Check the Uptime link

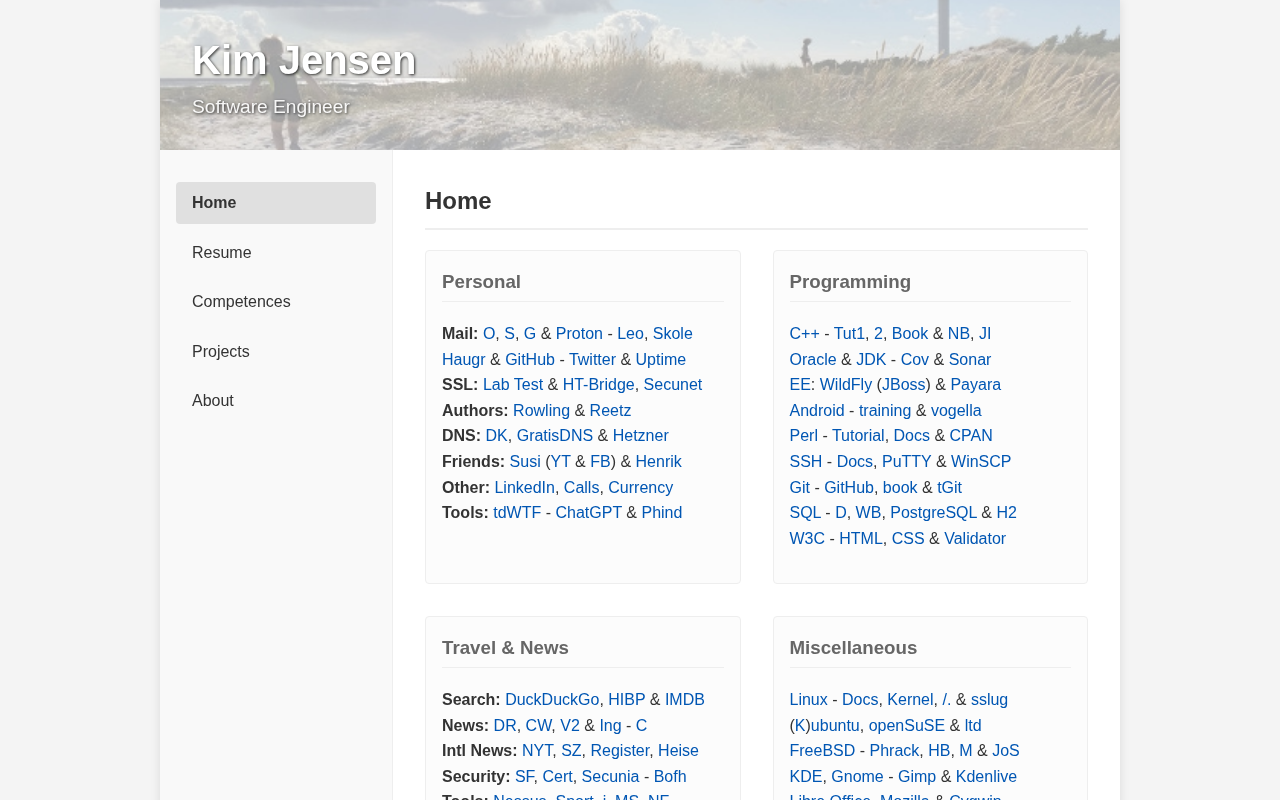[x=661, y=360]
